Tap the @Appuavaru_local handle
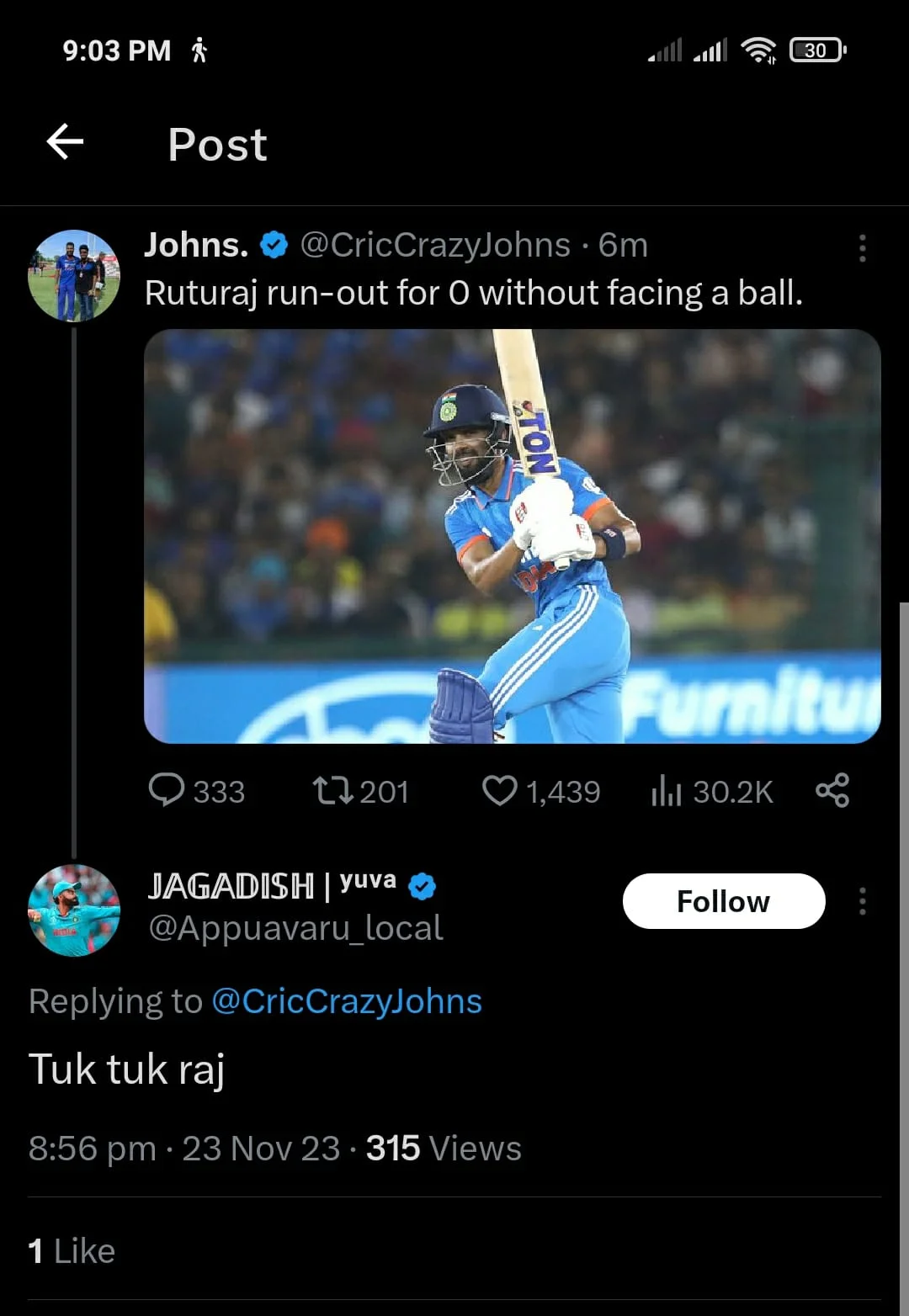 tap(295, 928)
